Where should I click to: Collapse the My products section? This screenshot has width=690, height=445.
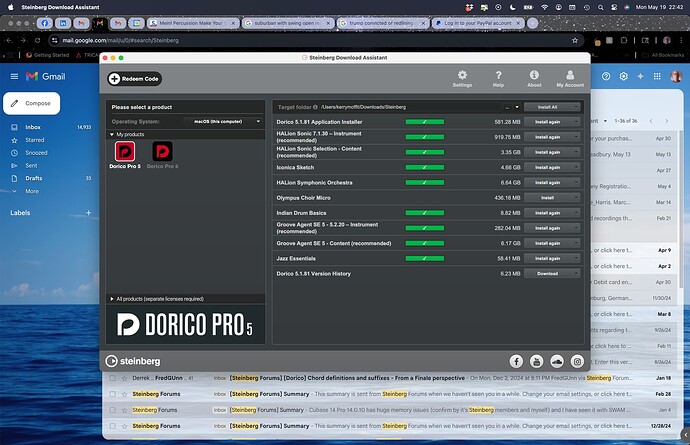112,134
